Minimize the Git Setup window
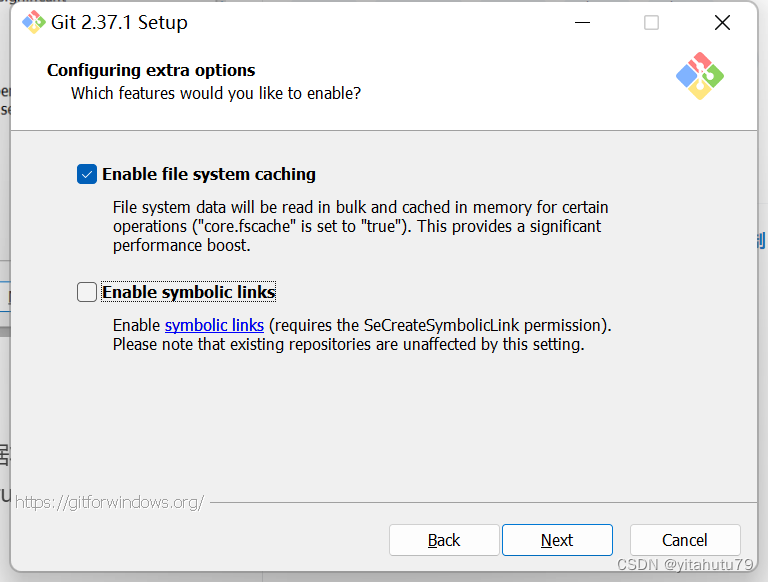Image resolution: width=768 pixels, height=582 pixels. pyautogui.click(x=580, y=22)
